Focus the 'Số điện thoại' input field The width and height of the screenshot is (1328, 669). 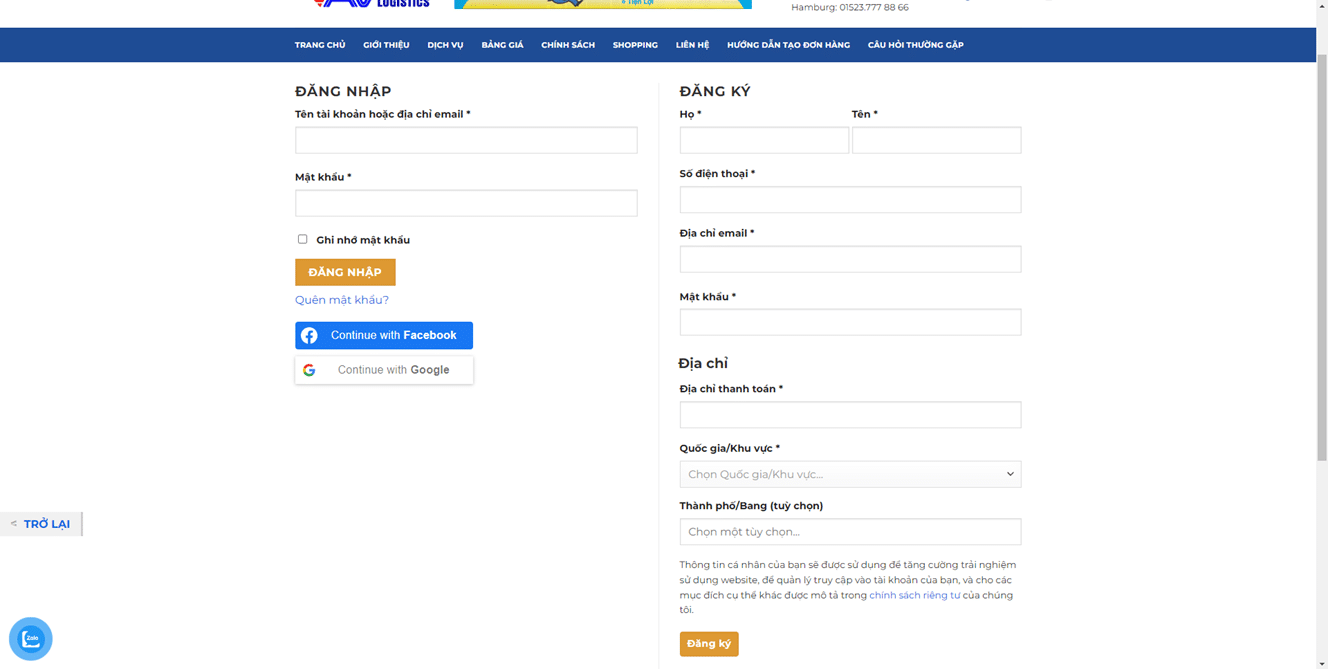[850, 200]
